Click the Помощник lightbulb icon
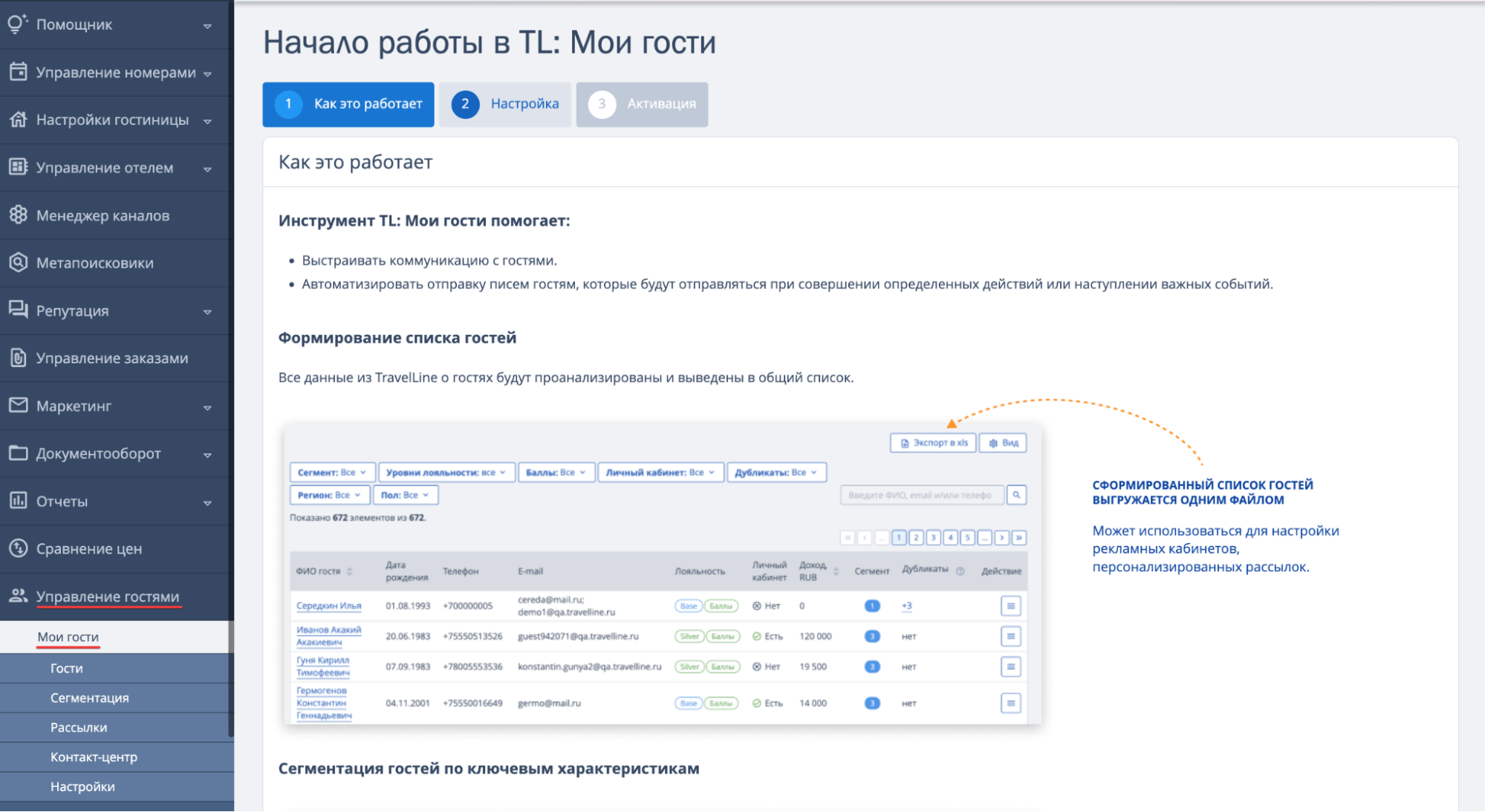This screenshot has height=812, width=1485. pos(18,24)
